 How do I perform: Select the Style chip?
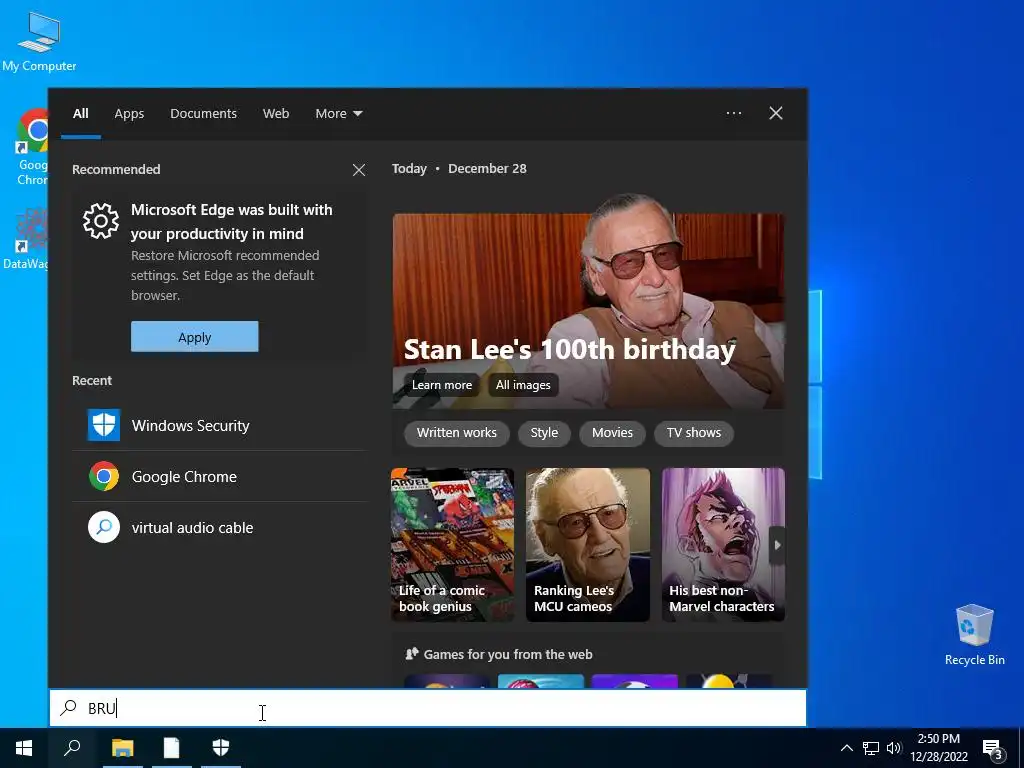click(x=544, y=433)
